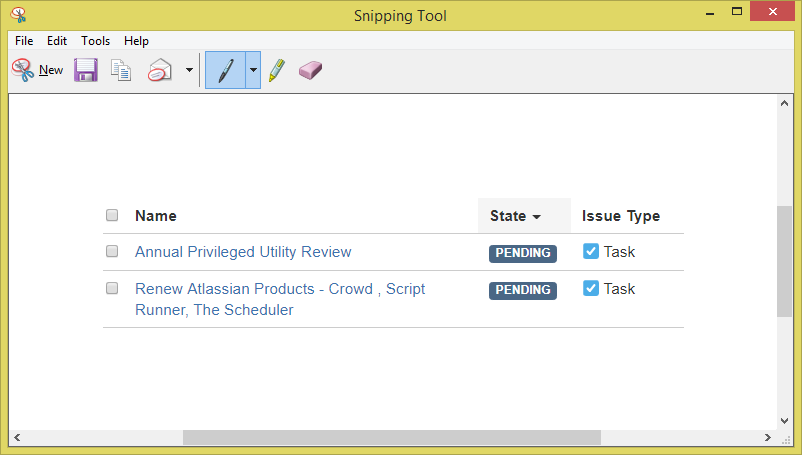Open the Edit menu
Image resolution: width=802 pixels, height=455 pixels.
click(57, 41)
